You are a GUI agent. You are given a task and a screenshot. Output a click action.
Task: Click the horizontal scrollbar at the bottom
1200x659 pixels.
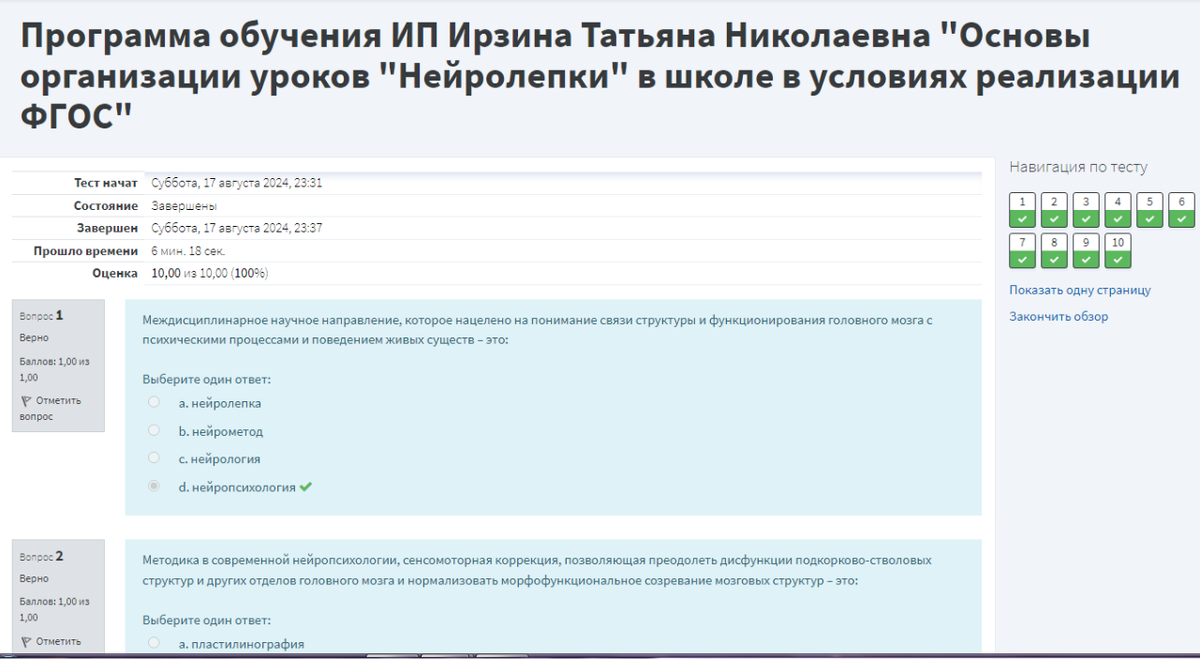[x=600, y=654]
